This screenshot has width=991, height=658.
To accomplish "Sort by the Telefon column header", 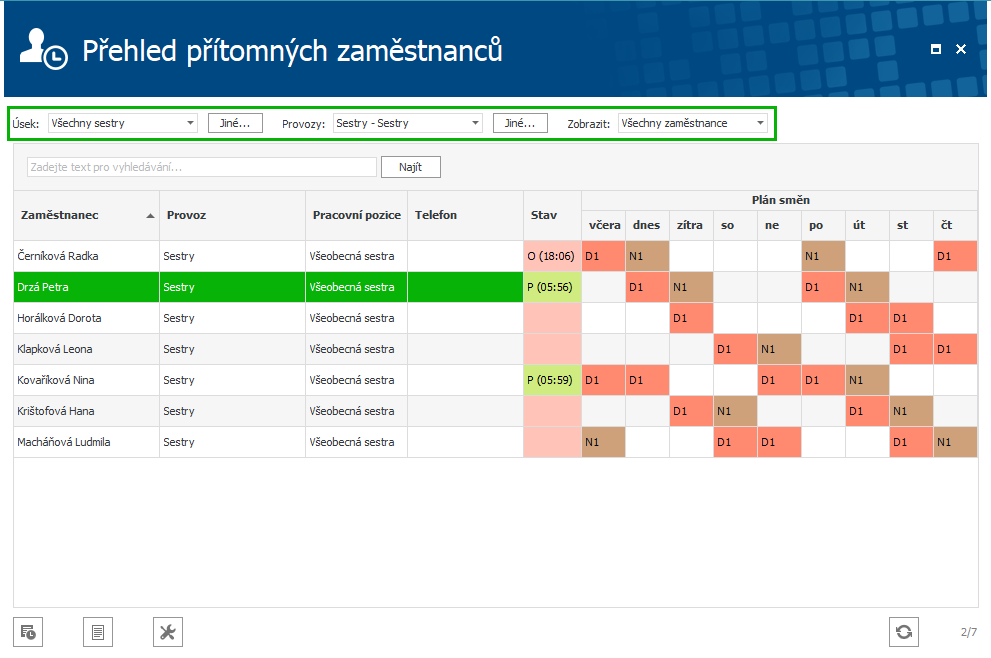I will tap(465, 216).
